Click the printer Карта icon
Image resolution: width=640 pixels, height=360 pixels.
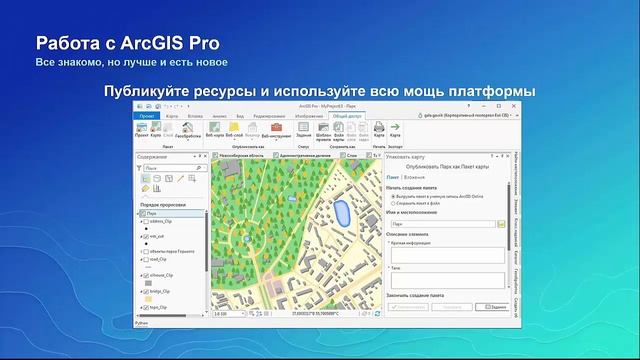click(x=379, y=127)
